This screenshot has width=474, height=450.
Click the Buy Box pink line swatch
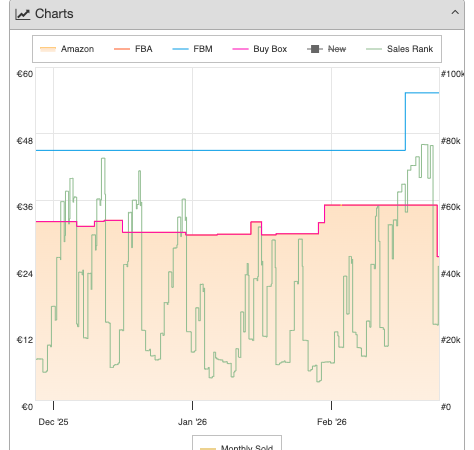tap(240, 49)
